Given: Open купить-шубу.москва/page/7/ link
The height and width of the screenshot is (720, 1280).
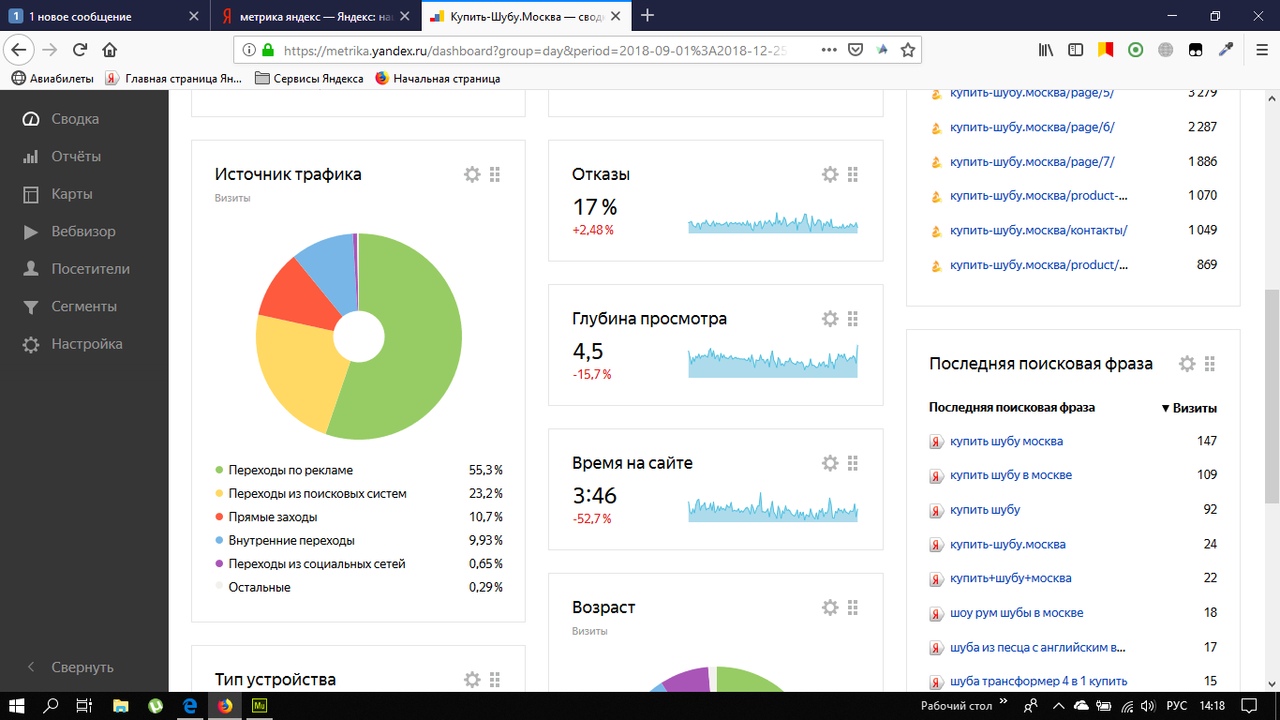Looking at the screenshot, I should click(1032, 162).
